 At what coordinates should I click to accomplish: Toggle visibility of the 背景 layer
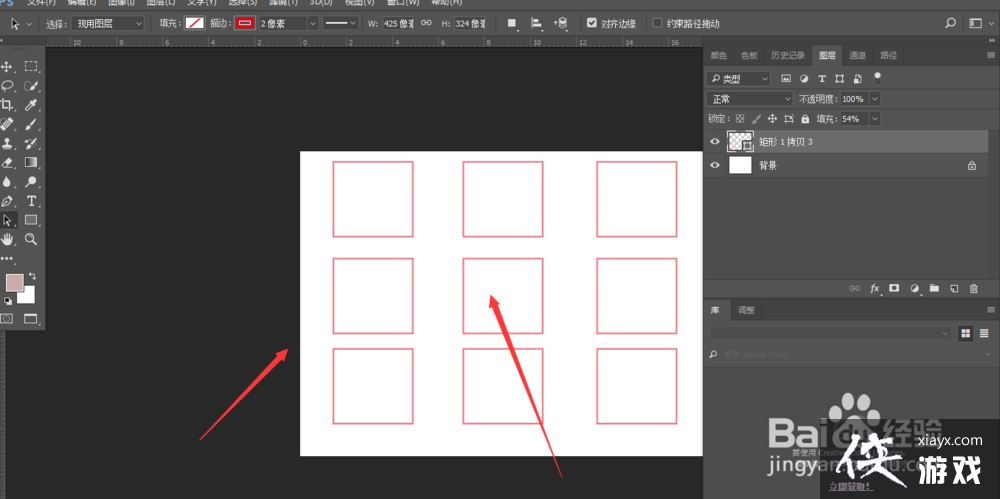click(714, 166)
